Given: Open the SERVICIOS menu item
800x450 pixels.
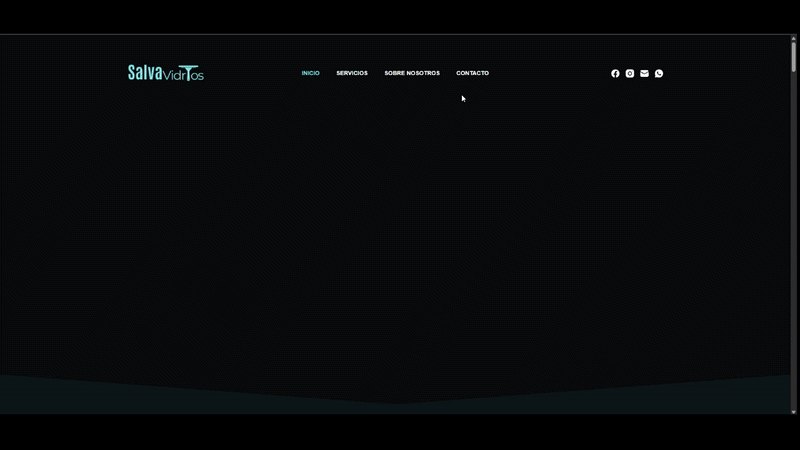Looking at the screenshot, I should point(352,73).
